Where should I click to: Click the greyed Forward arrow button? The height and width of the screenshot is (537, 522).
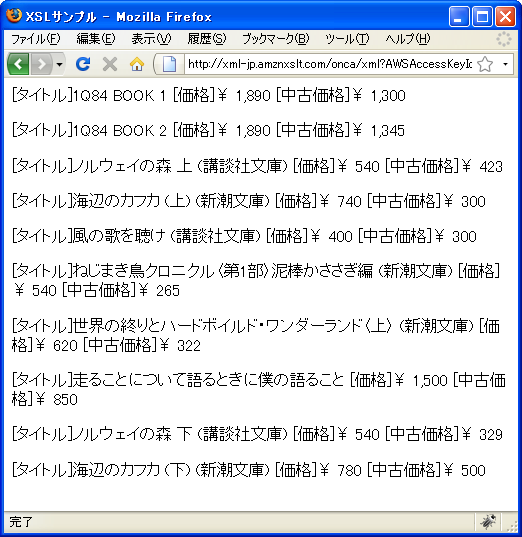(x=41, y=64)
